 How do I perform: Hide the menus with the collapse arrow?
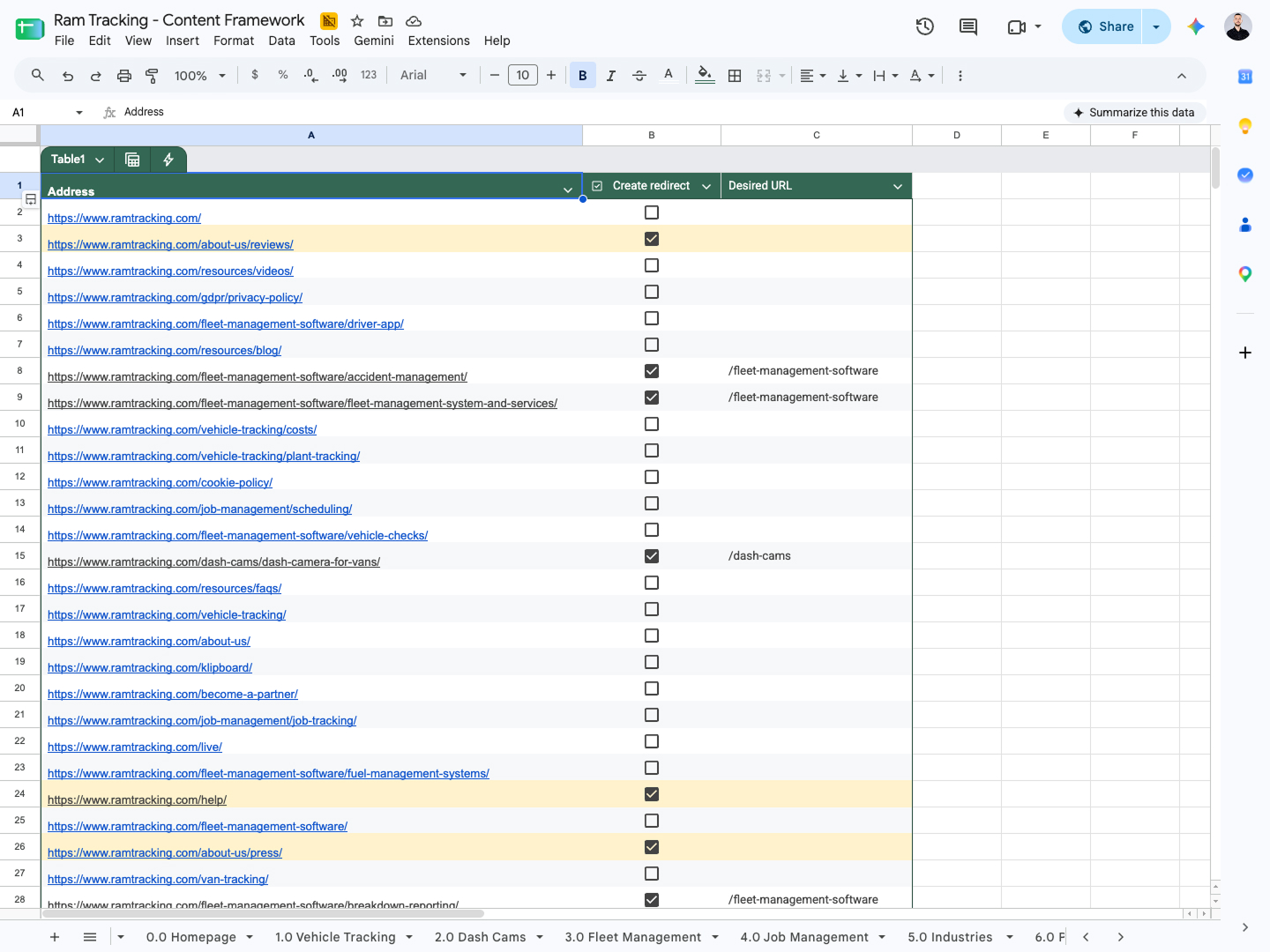tap(1182, 76)
